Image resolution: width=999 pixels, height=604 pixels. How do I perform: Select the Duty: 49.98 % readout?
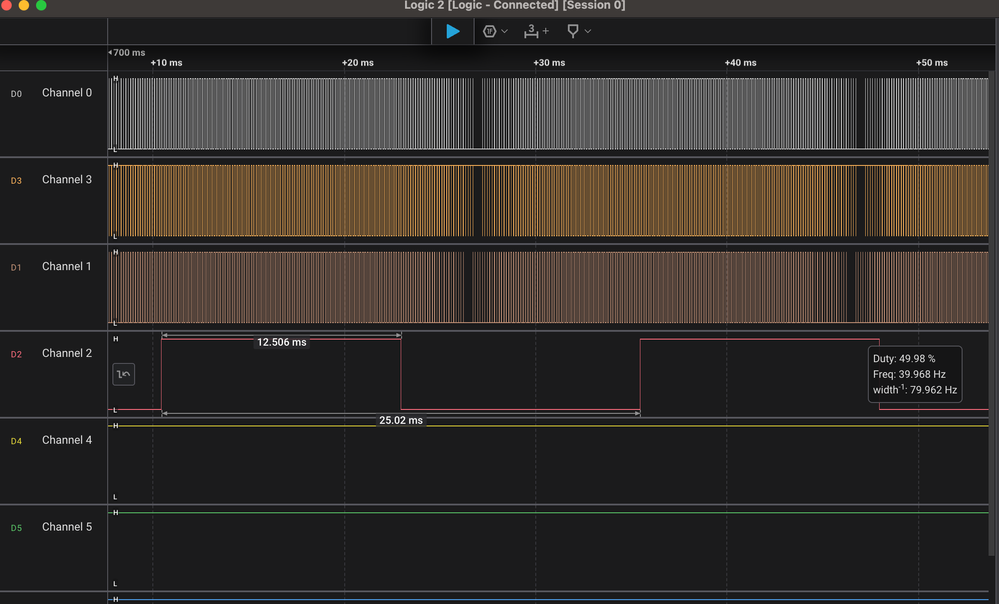[904, 359]
